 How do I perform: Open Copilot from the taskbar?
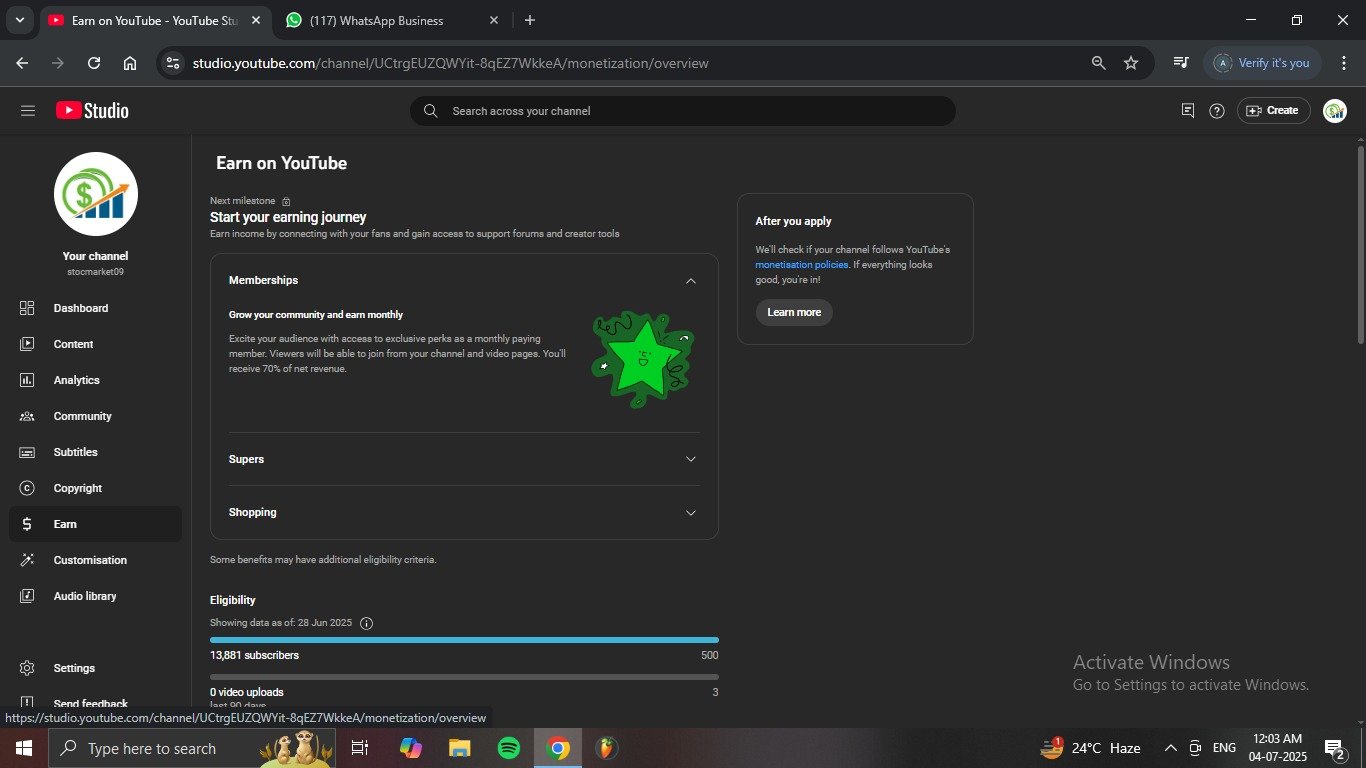click(x=410, y=748)
